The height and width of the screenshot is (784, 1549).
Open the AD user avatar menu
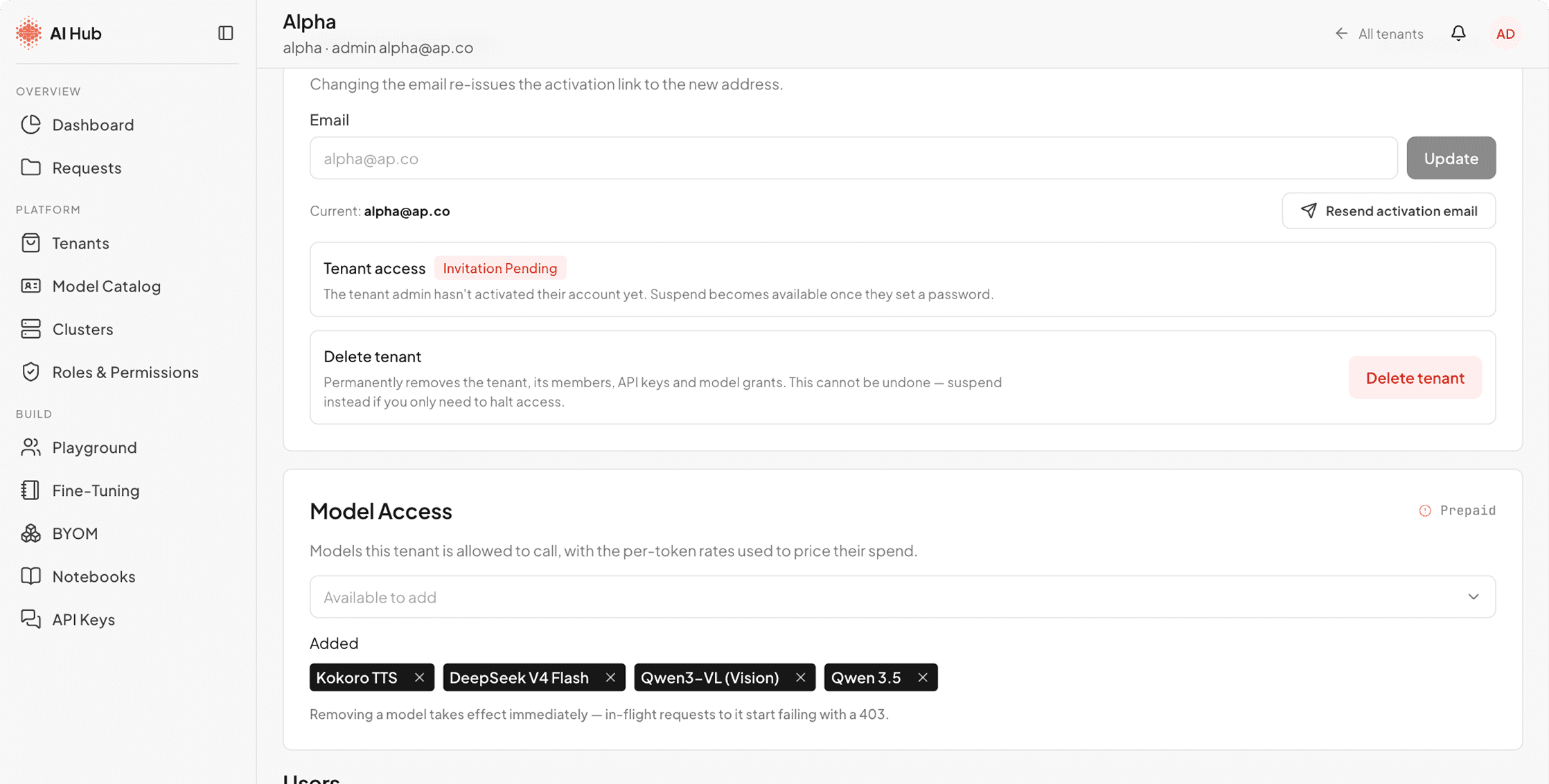point(1505,33)
